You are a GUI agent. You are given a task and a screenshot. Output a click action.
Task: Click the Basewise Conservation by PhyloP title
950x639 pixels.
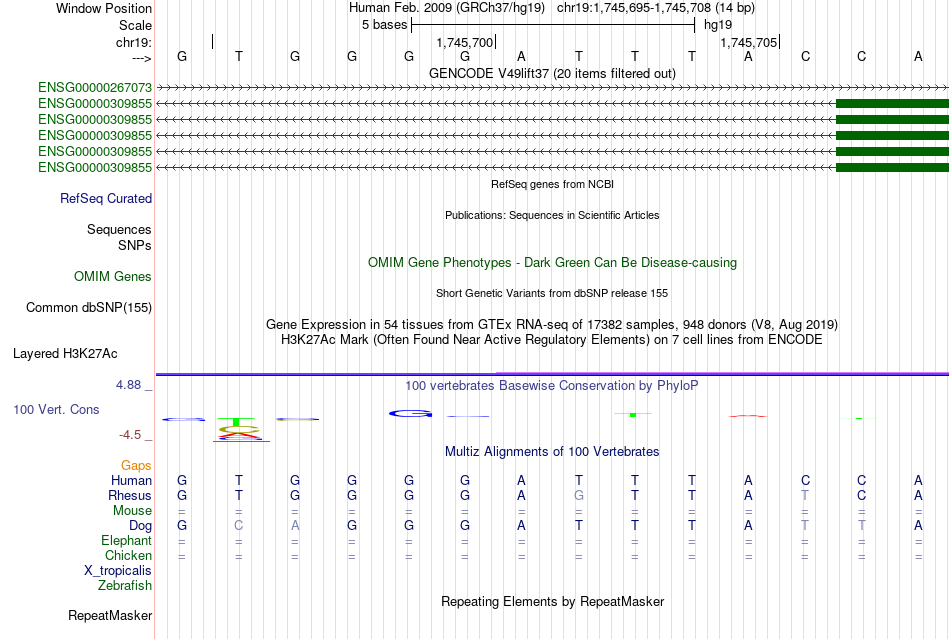(552, 386)
